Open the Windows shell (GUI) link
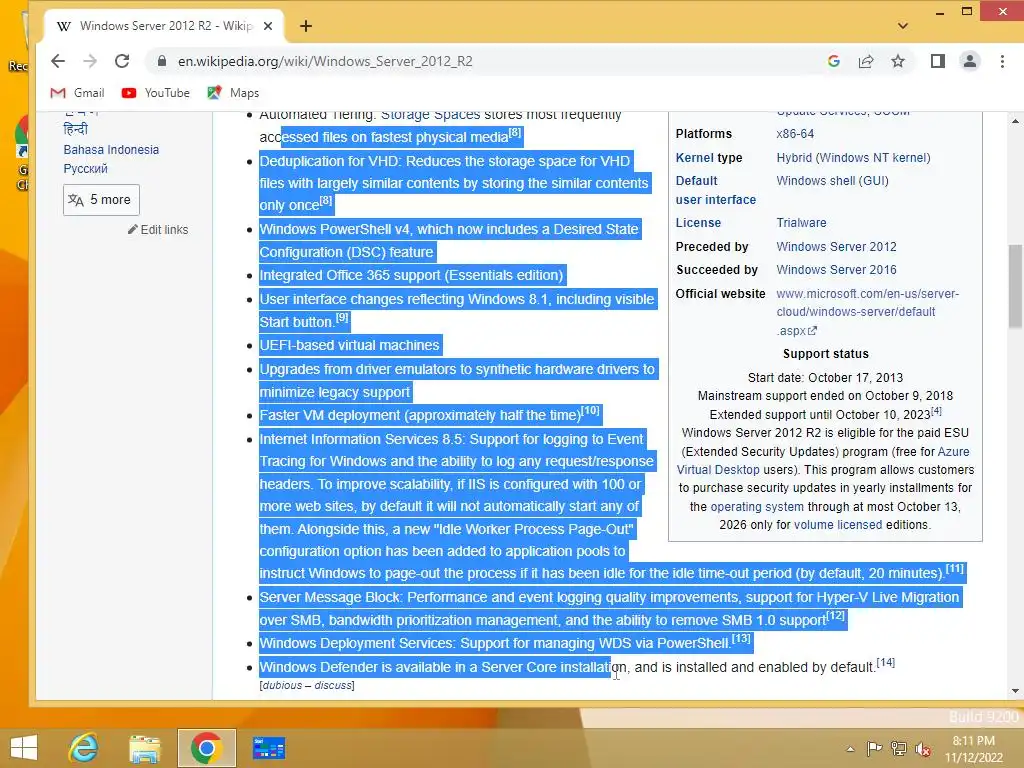The width and height of the screenshot is (1024, 768). pos(832,181)
